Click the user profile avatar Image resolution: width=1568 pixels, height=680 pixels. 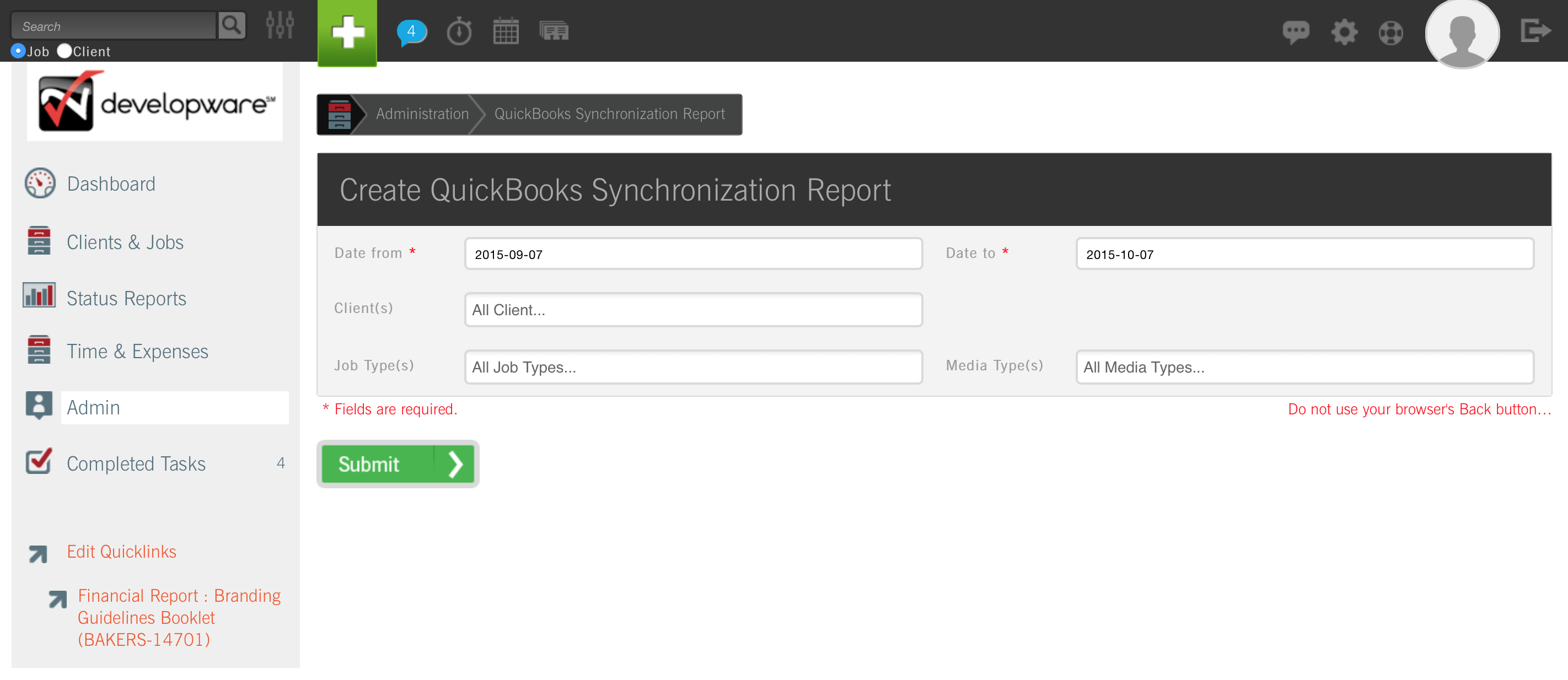pos(1462,34)
